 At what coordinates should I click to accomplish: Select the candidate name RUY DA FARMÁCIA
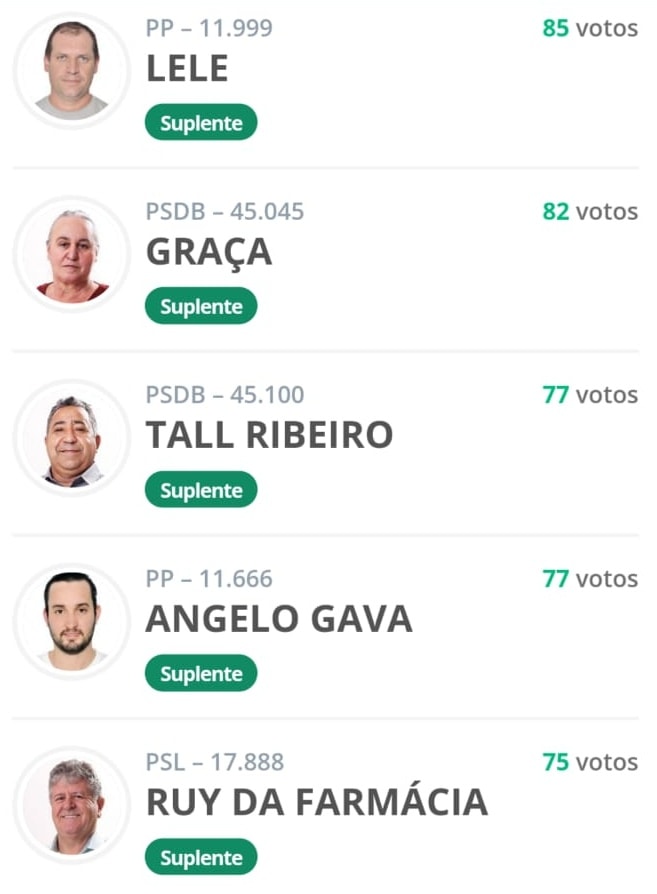pyautogui.click(x=317, y=801)
